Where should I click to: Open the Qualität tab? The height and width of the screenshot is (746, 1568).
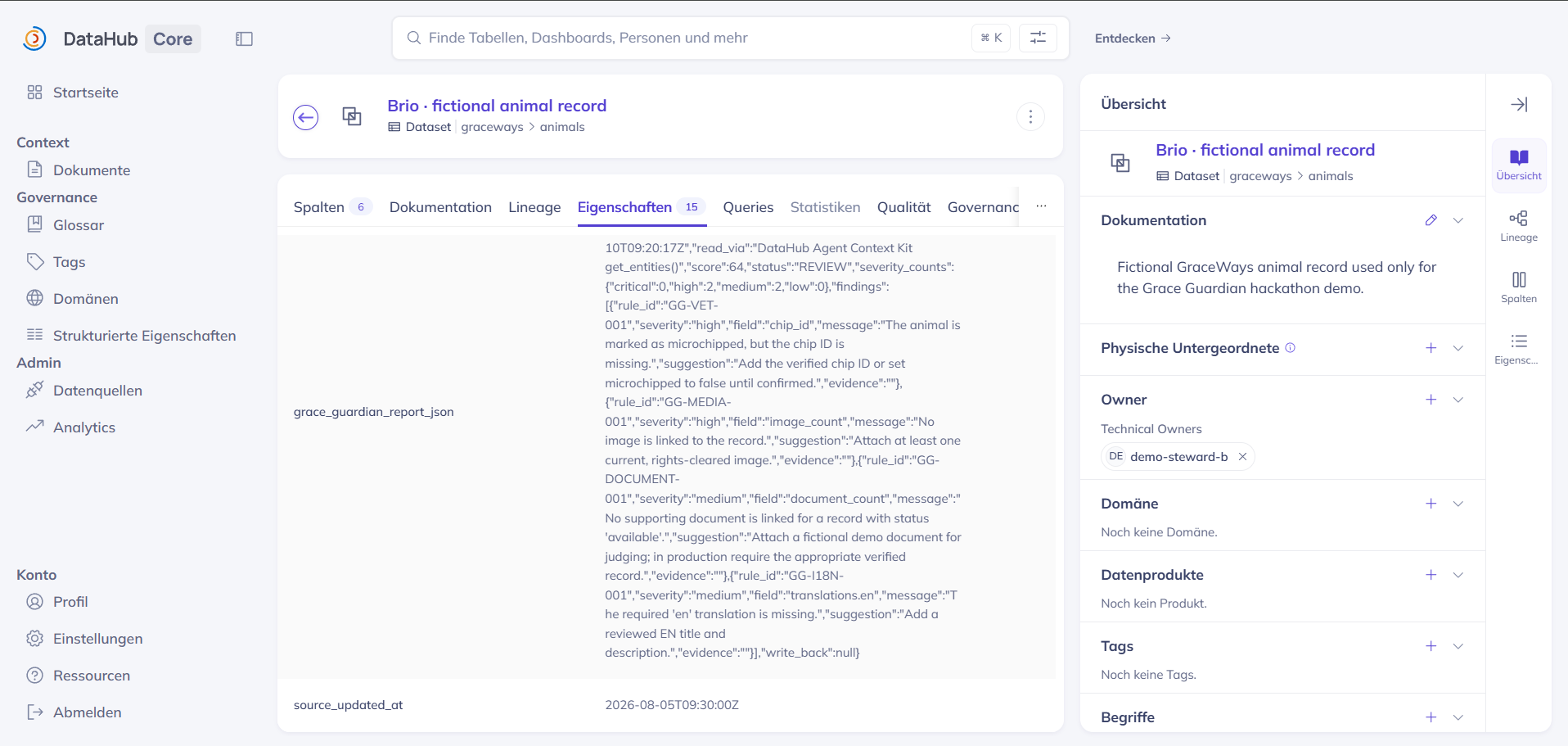click(x=904, y=207)
